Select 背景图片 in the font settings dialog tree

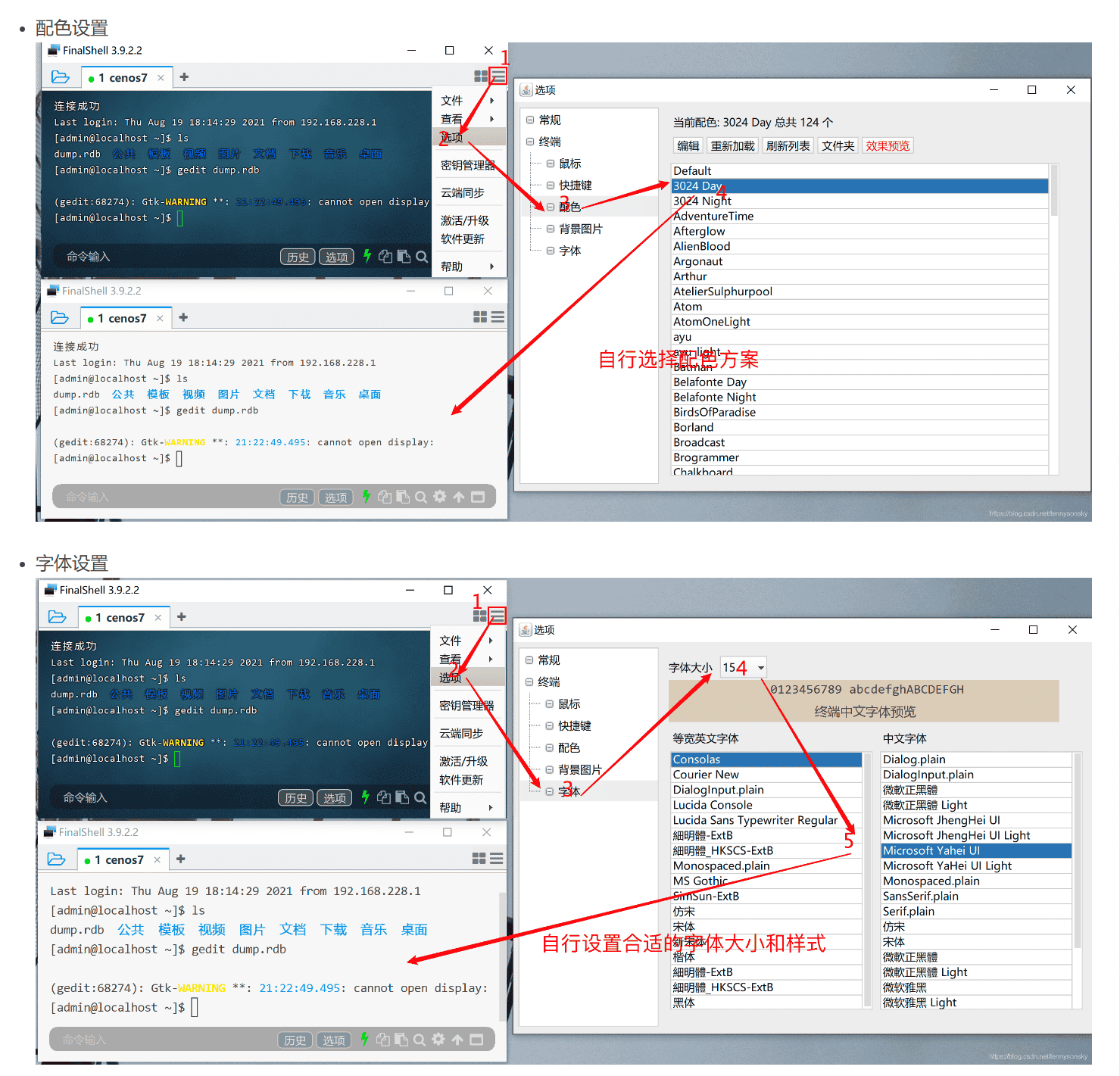[580, 769]
